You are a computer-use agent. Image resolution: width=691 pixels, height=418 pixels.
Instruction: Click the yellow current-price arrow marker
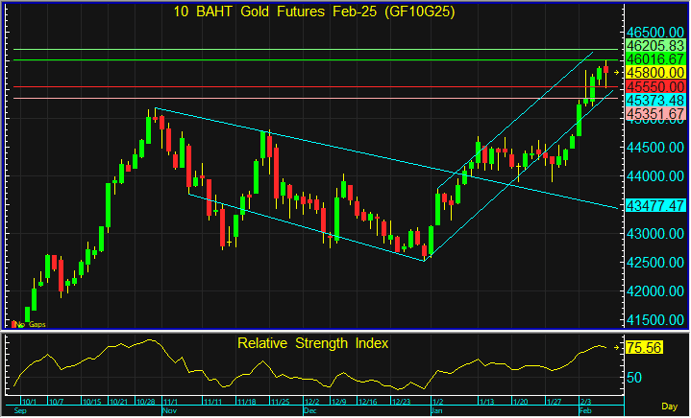tap(618, 73)
